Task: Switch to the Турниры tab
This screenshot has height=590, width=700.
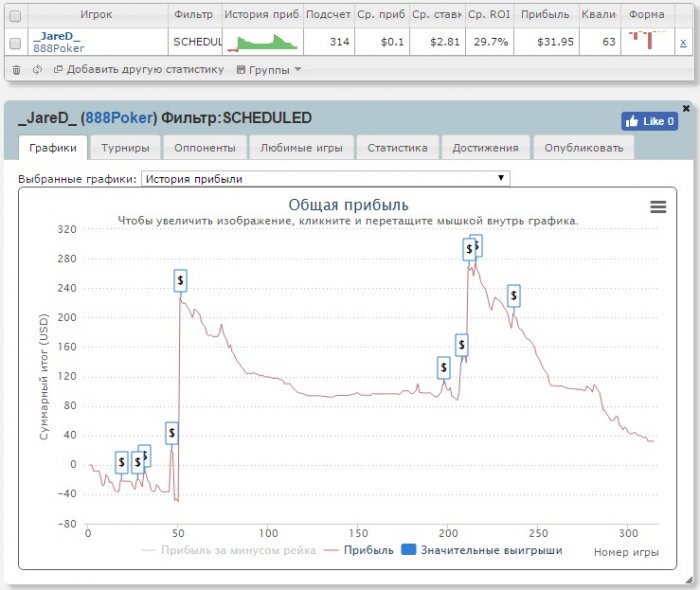Action: pos(125,148)
